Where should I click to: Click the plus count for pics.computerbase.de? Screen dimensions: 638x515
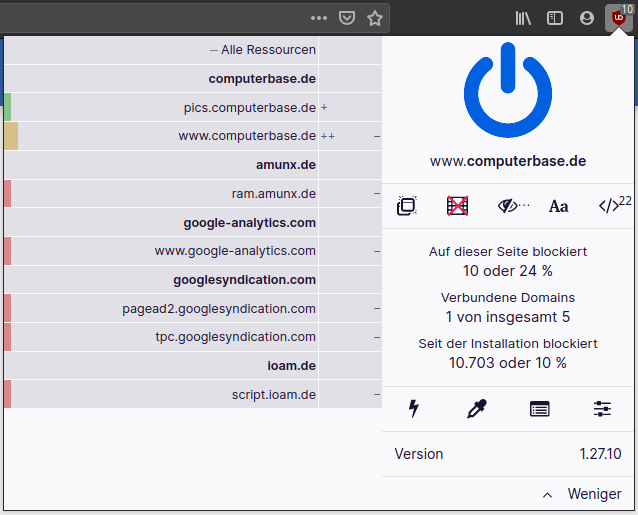click(x=324, y=108)
